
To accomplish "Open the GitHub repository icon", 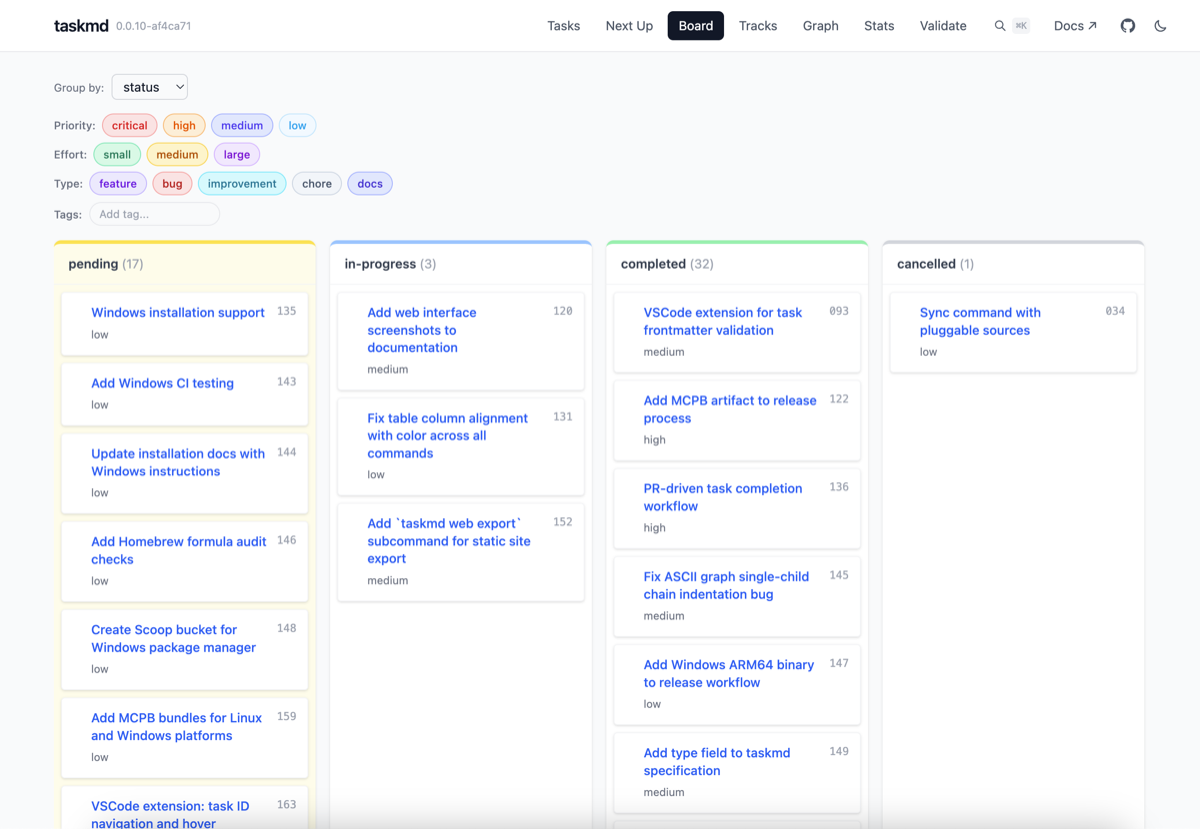I will [x=1127, y=25].
